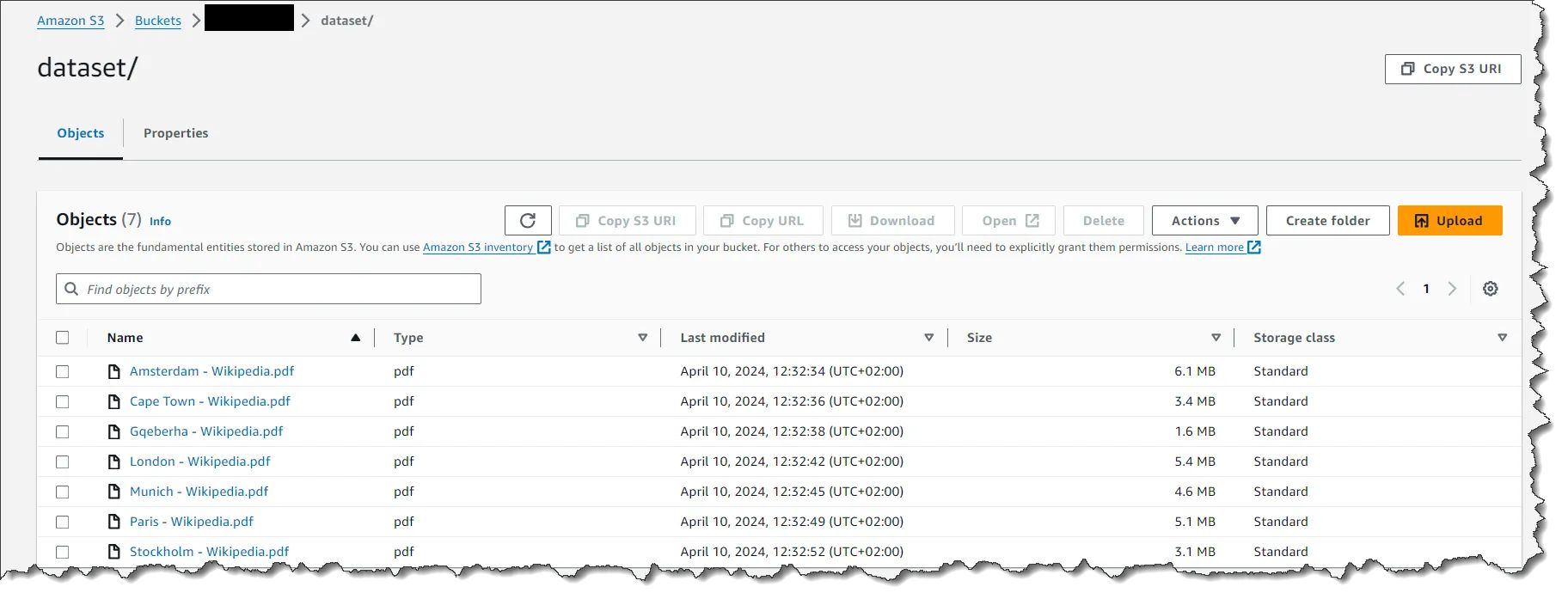This screenshot has width=1568, height=599.
Task: Click the Amazon S3 breadcrumb link
Action: (70, 21)
